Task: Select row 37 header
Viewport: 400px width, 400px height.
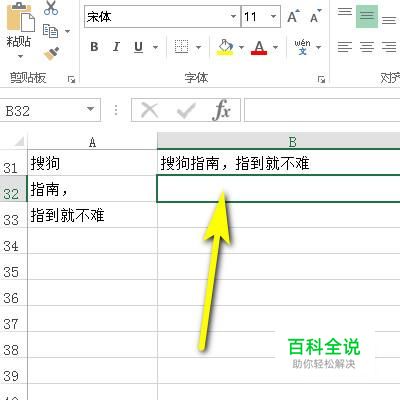Action: click(x=13, y=319)
